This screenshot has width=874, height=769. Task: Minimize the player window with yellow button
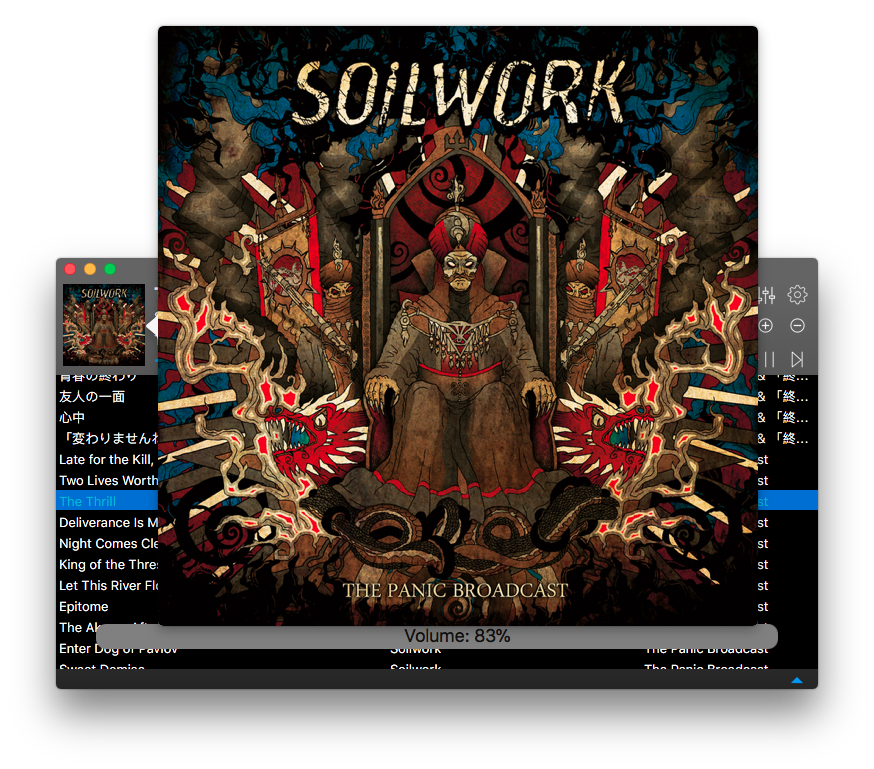[x=90, y=269]
